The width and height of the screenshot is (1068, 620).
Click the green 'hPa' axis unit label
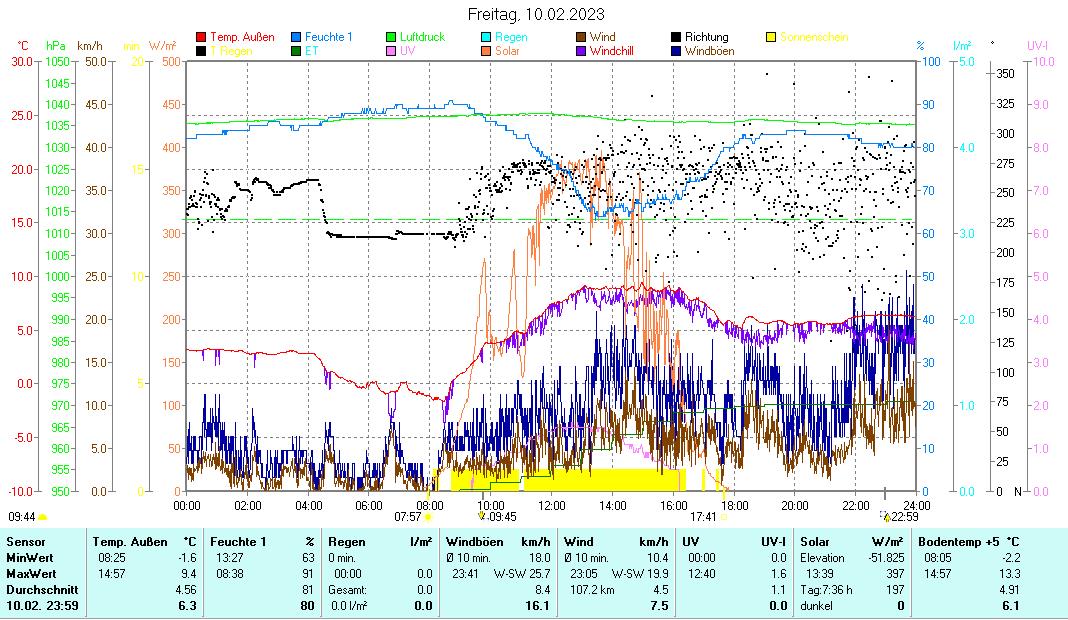56,46
